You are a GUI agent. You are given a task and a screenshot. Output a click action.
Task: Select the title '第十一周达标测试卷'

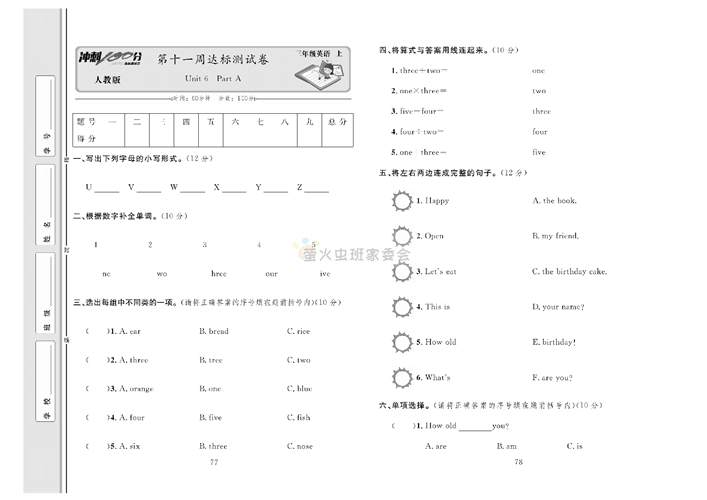tap(213, 59)
